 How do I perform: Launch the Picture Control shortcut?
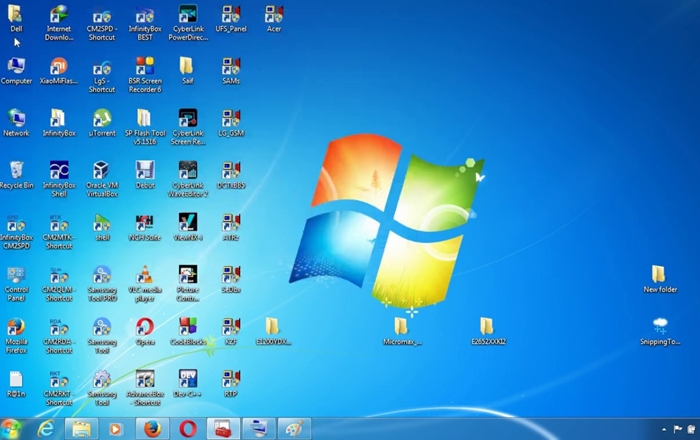pyautogui.click(x=188, y=284)
